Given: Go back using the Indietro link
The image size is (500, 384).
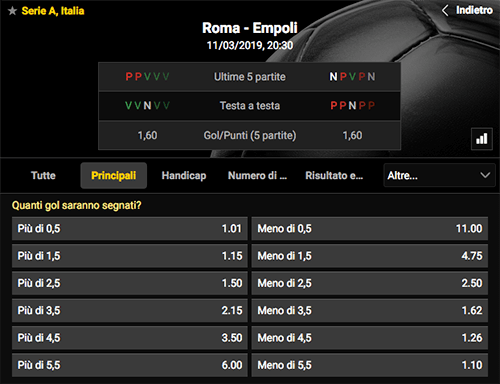Looking at the screenshot, I should click(x=474, y=10).
